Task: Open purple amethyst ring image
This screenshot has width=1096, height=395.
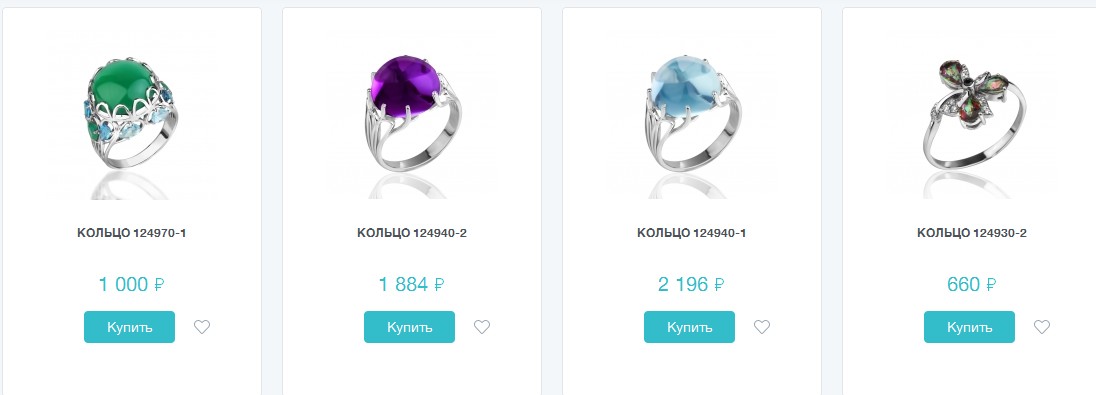Action: pos(412,115)
